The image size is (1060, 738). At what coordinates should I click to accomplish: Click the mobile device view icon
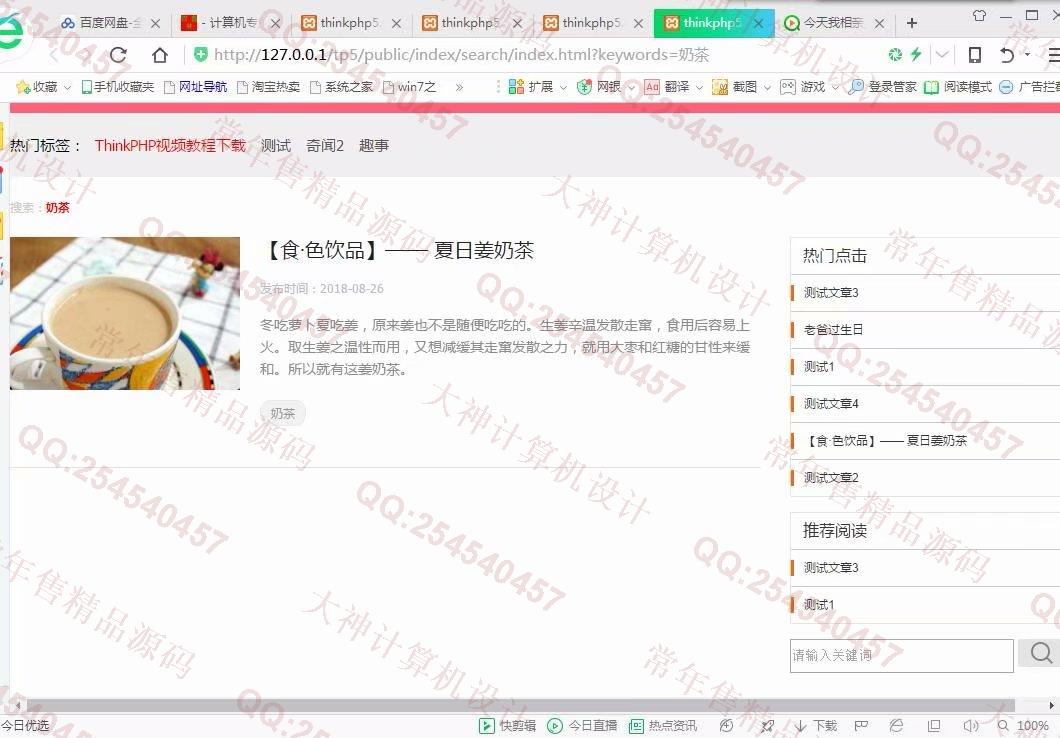click(x=975, y=55)
